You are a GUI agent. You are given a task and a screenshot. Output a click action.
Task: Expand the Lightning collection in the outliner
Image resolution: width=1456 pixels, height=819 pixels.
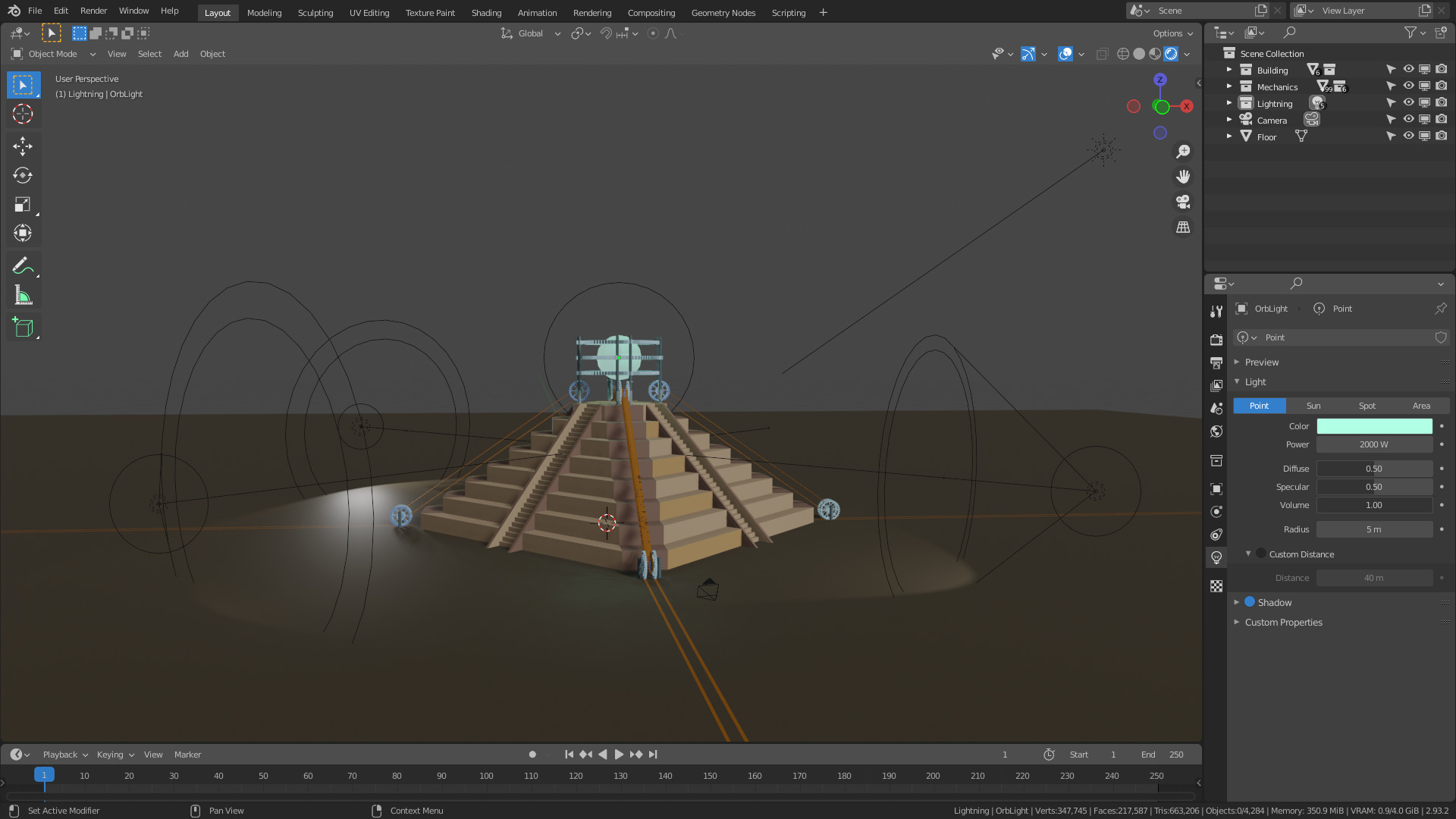pos(1228,103)
